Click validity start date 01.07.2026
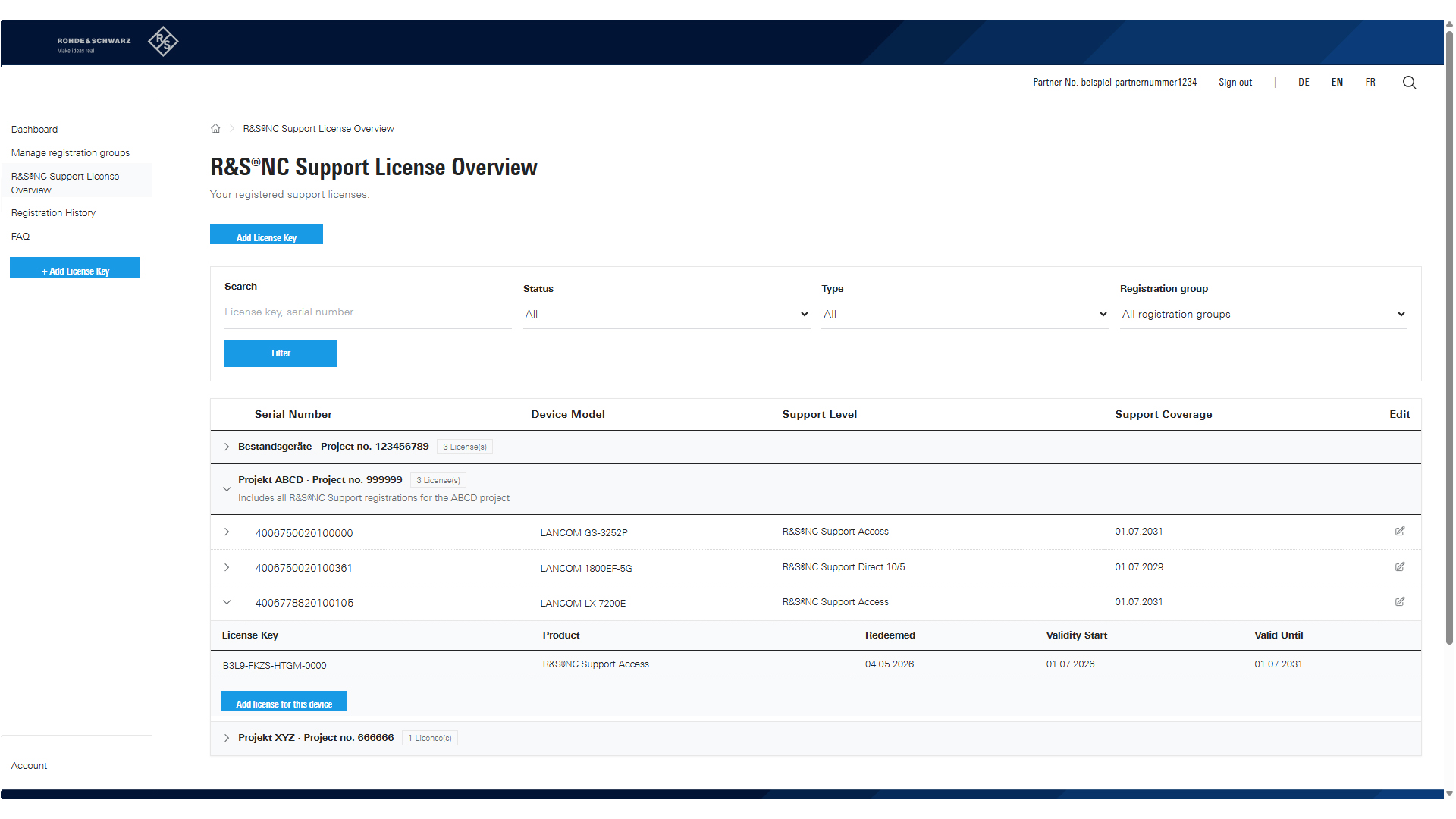The image size is (1456, 819). (x=1071, y=664)
